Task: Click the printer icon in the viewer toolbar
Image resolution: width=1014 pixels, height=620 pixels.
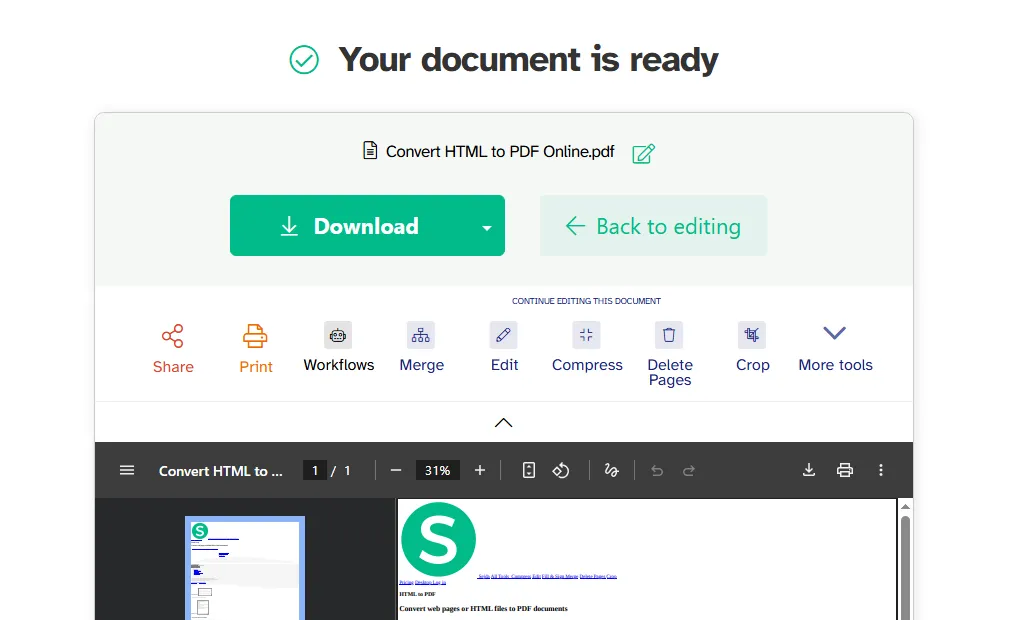Action: [x=845, y=470]
